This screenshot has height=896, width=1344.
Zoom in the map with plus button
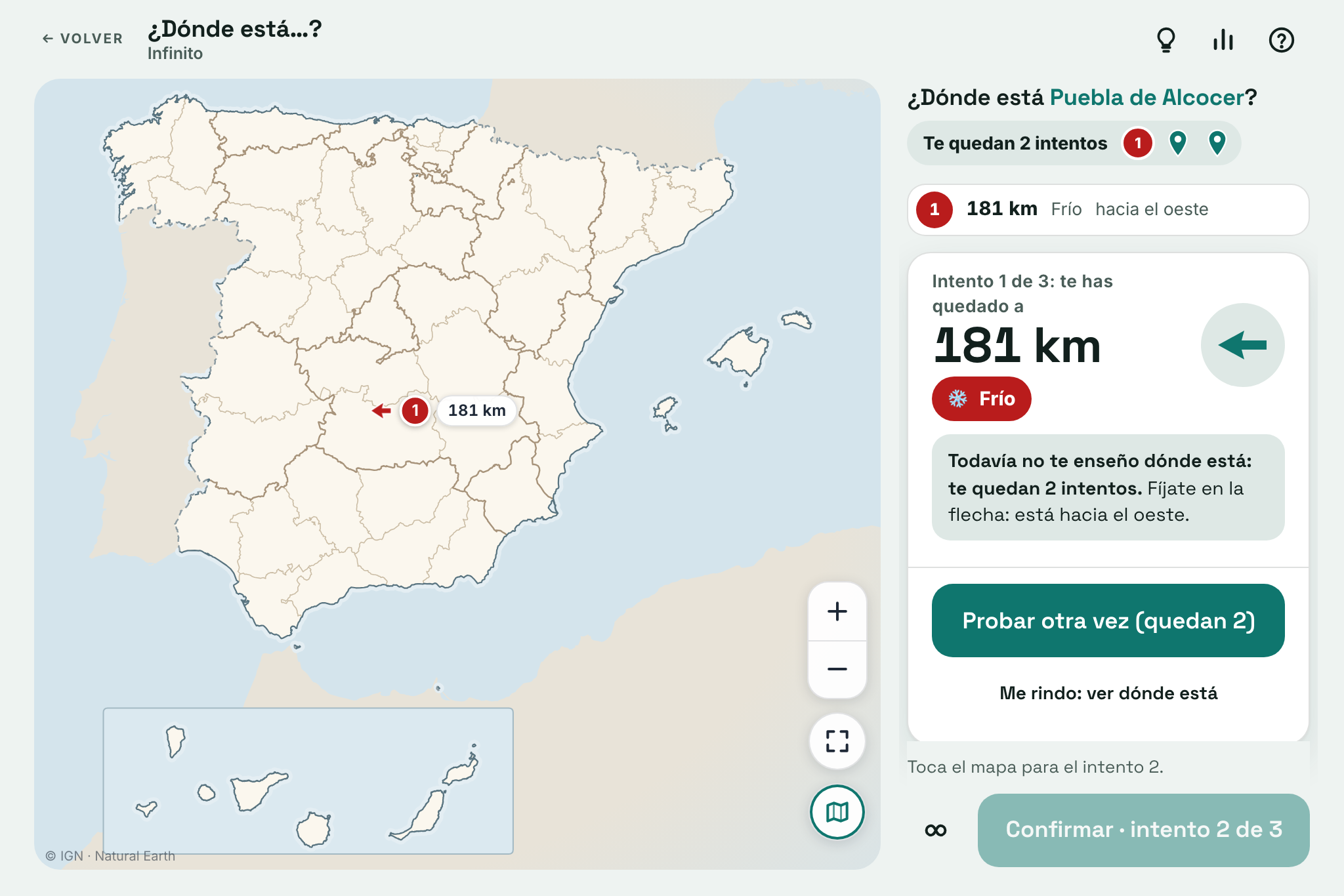pyautogui.click(x=837, y=611)
